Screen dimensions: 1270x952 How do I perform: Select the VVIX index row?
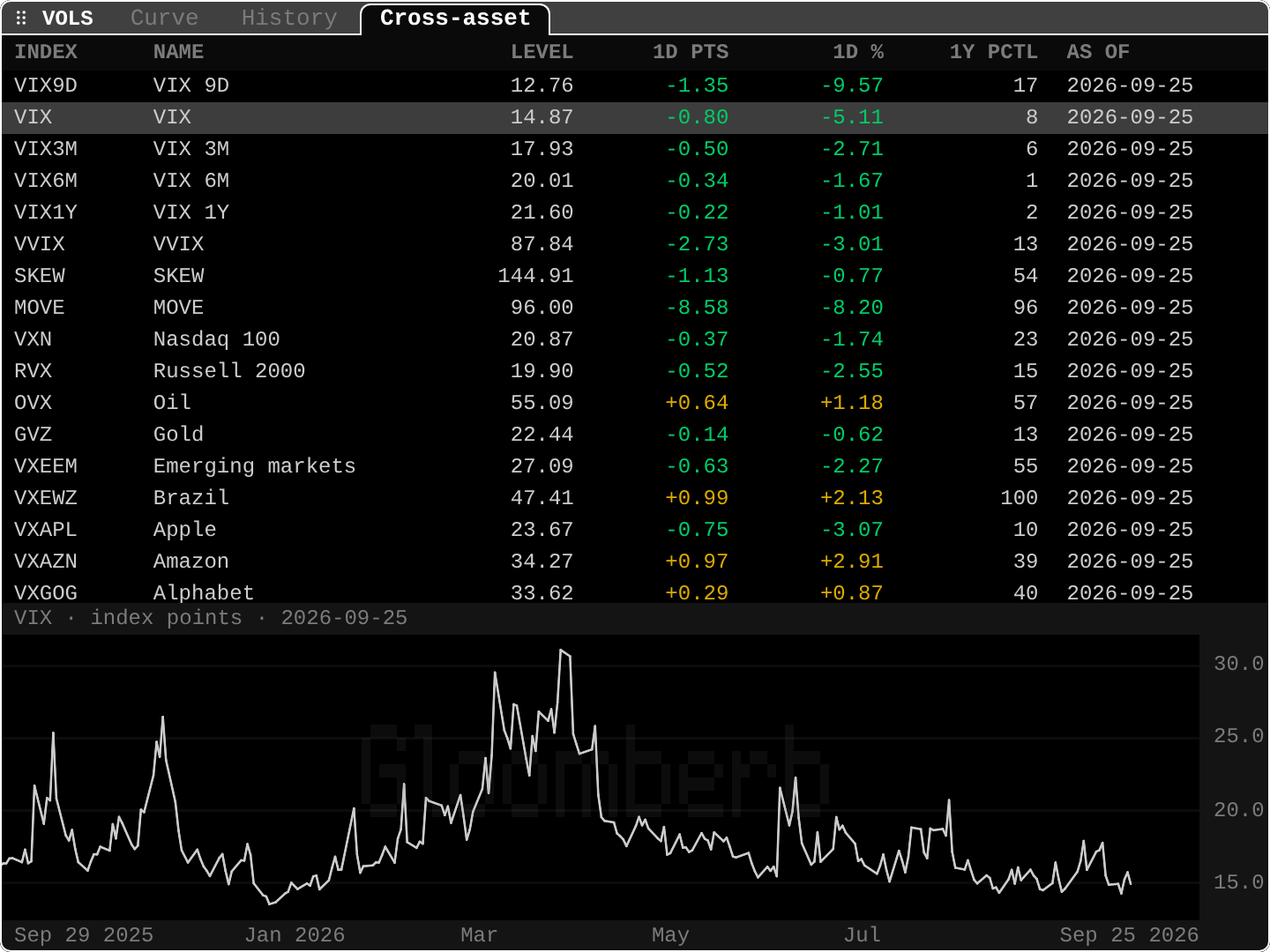[635, 244]
